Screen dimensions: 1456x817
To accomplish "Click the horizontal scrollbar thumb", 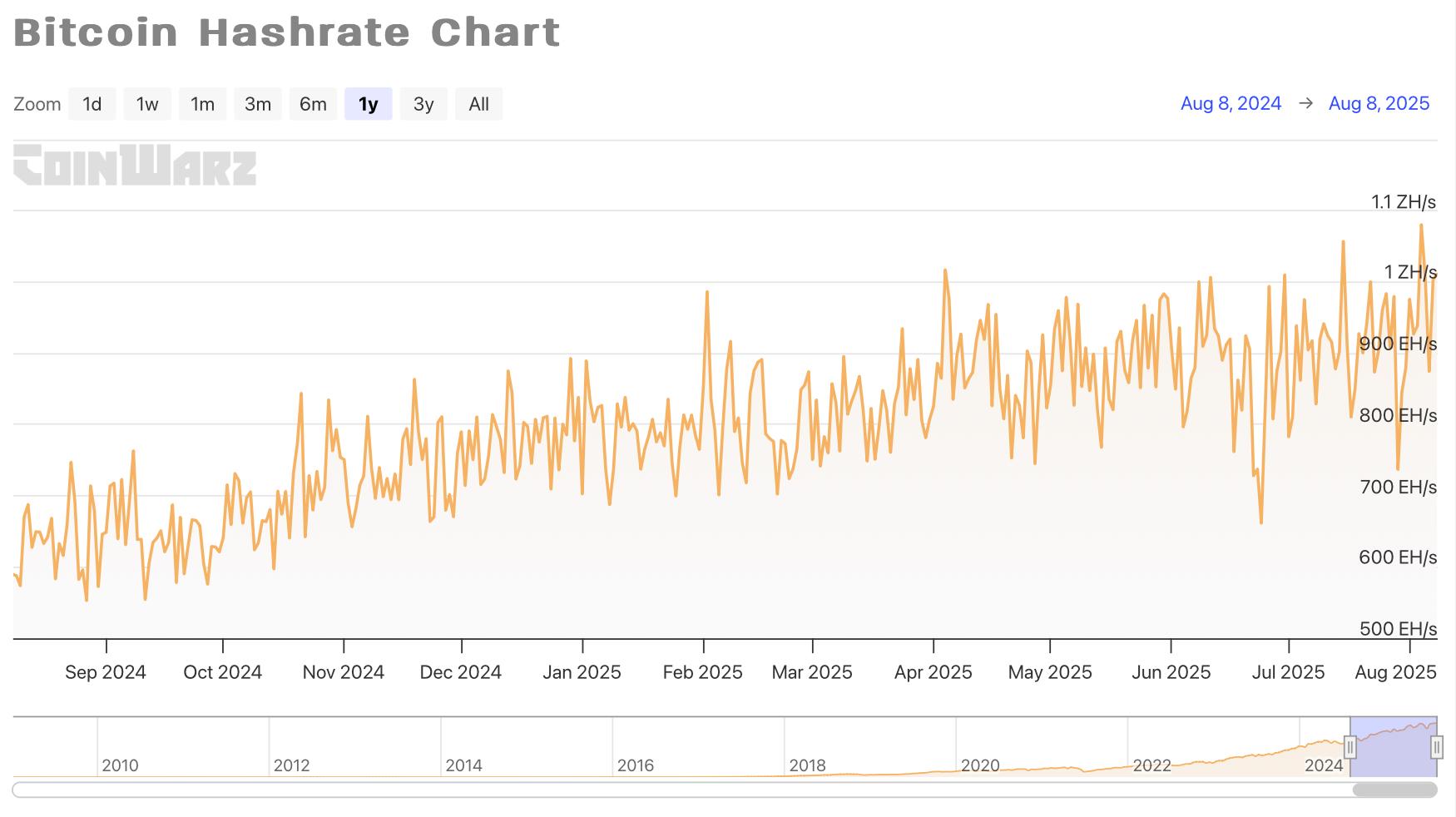I will pyautogui.click(x=1394, y=790).
